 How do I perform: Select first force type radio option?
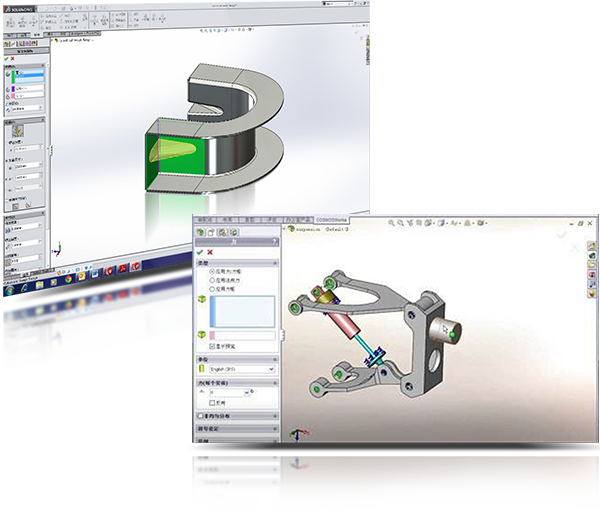point(212,271)
